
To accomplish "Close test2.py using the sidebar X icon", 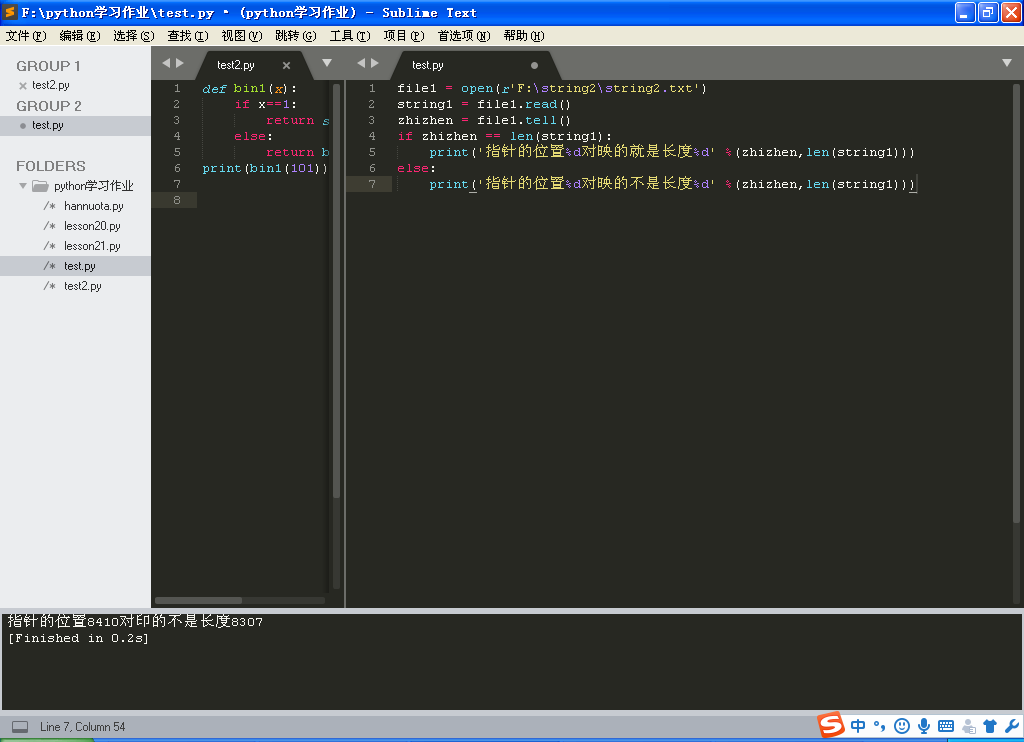I will pos(22,86).
